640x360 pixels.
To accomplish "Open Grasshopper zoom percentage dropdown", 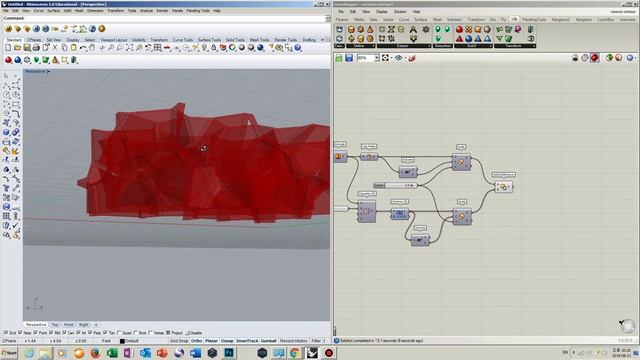I will pos(377,58).
